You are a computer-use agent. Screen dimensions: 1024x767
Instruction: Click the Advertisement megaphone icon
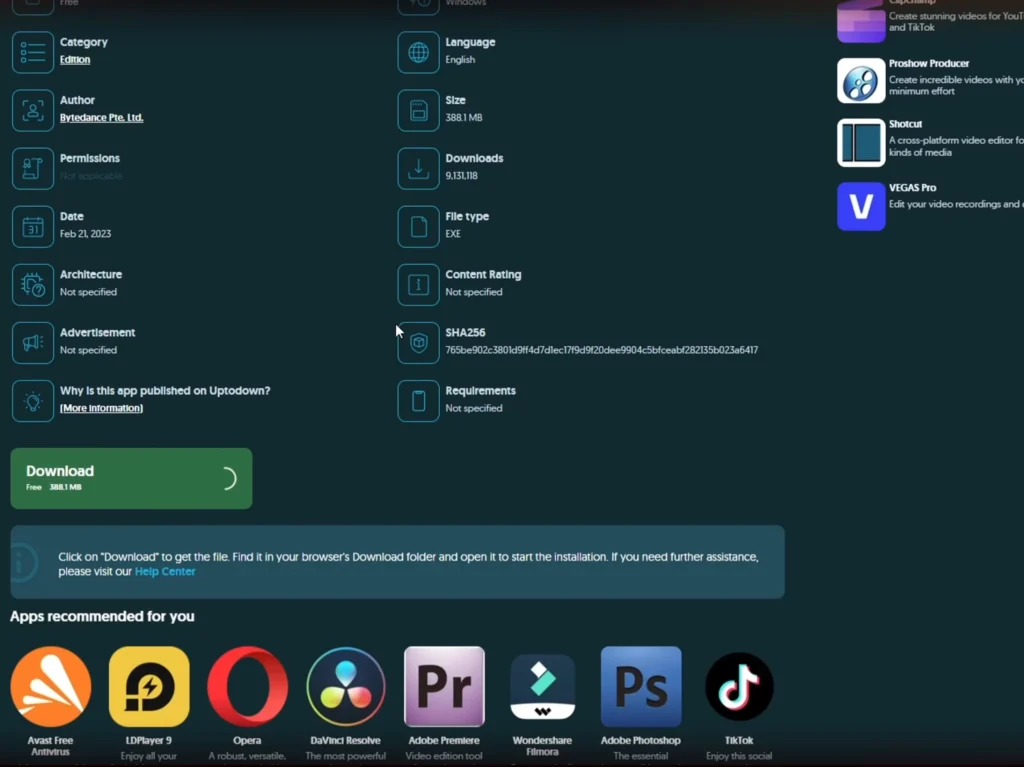(x=33, y=343)
